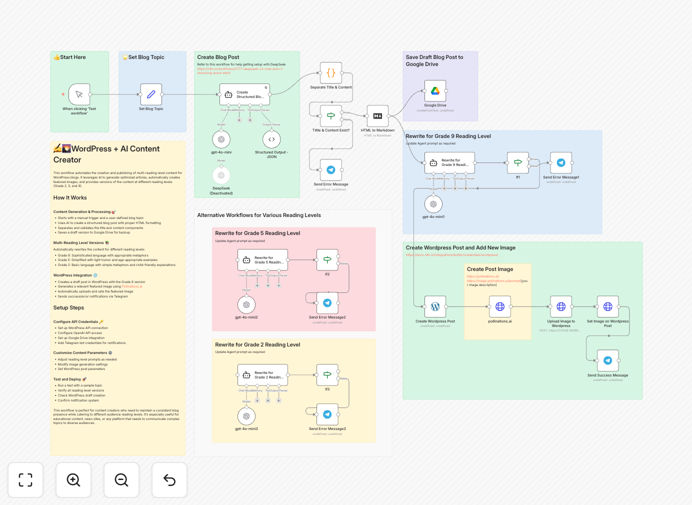Select the Structured Output - JSON parser node
The height and width of the screenshot is (505, 692).
click(271, 139)
